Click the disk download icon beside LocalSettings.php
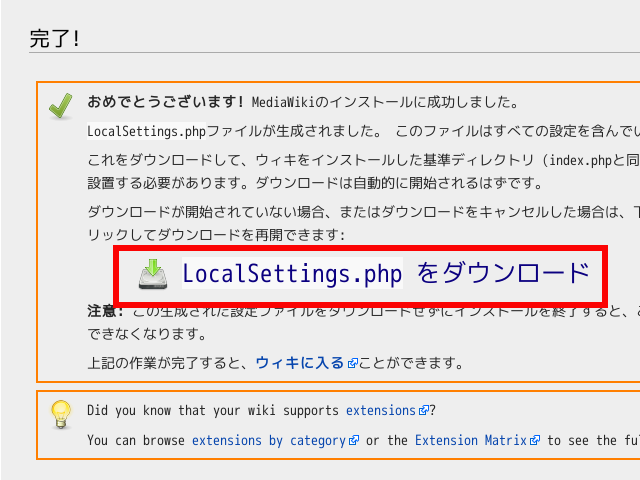640x480 pixels. pos(153,273)
